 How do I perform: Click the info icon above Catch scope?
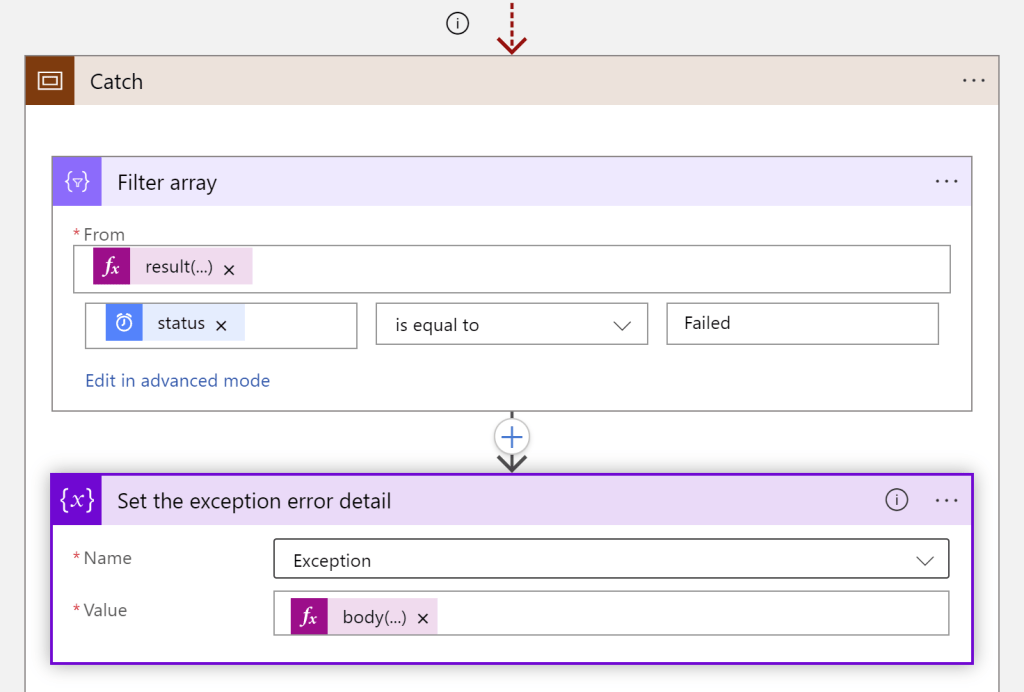click(457, 24)
